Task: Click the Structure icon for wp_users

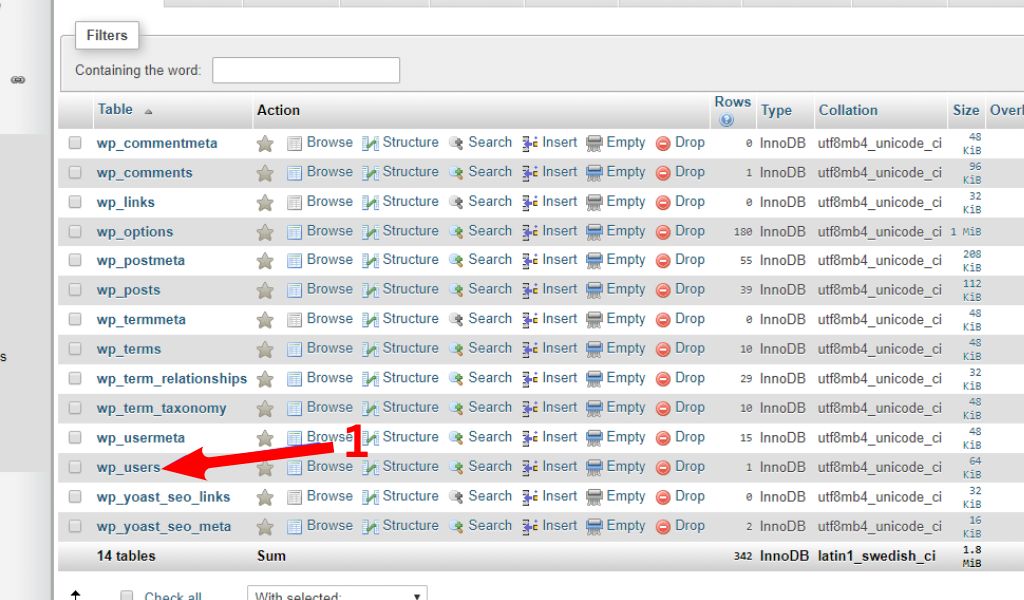Action: coord(370,467)
